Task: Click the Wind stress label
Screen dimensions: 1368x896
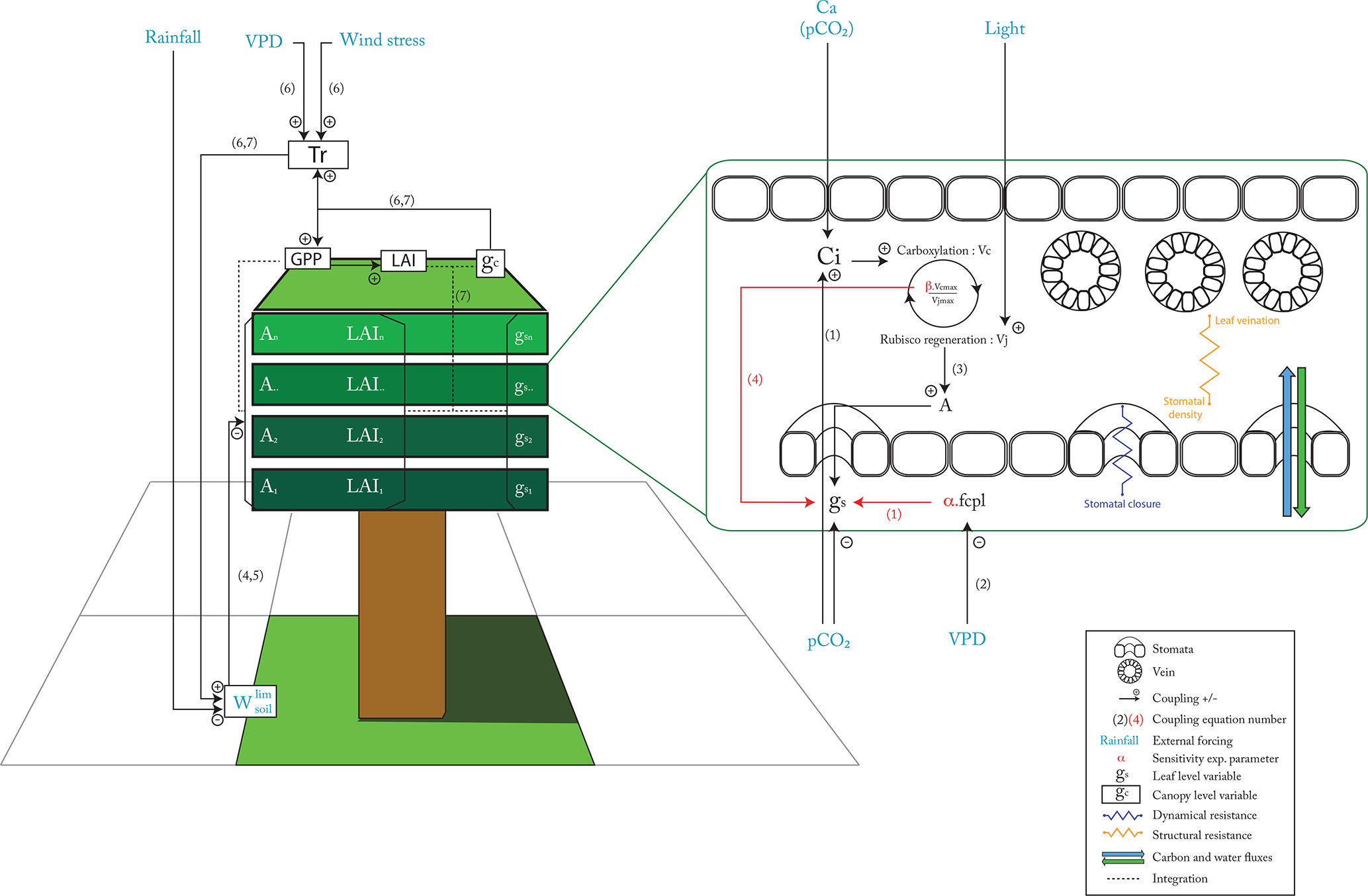Action: click(382, 40)
